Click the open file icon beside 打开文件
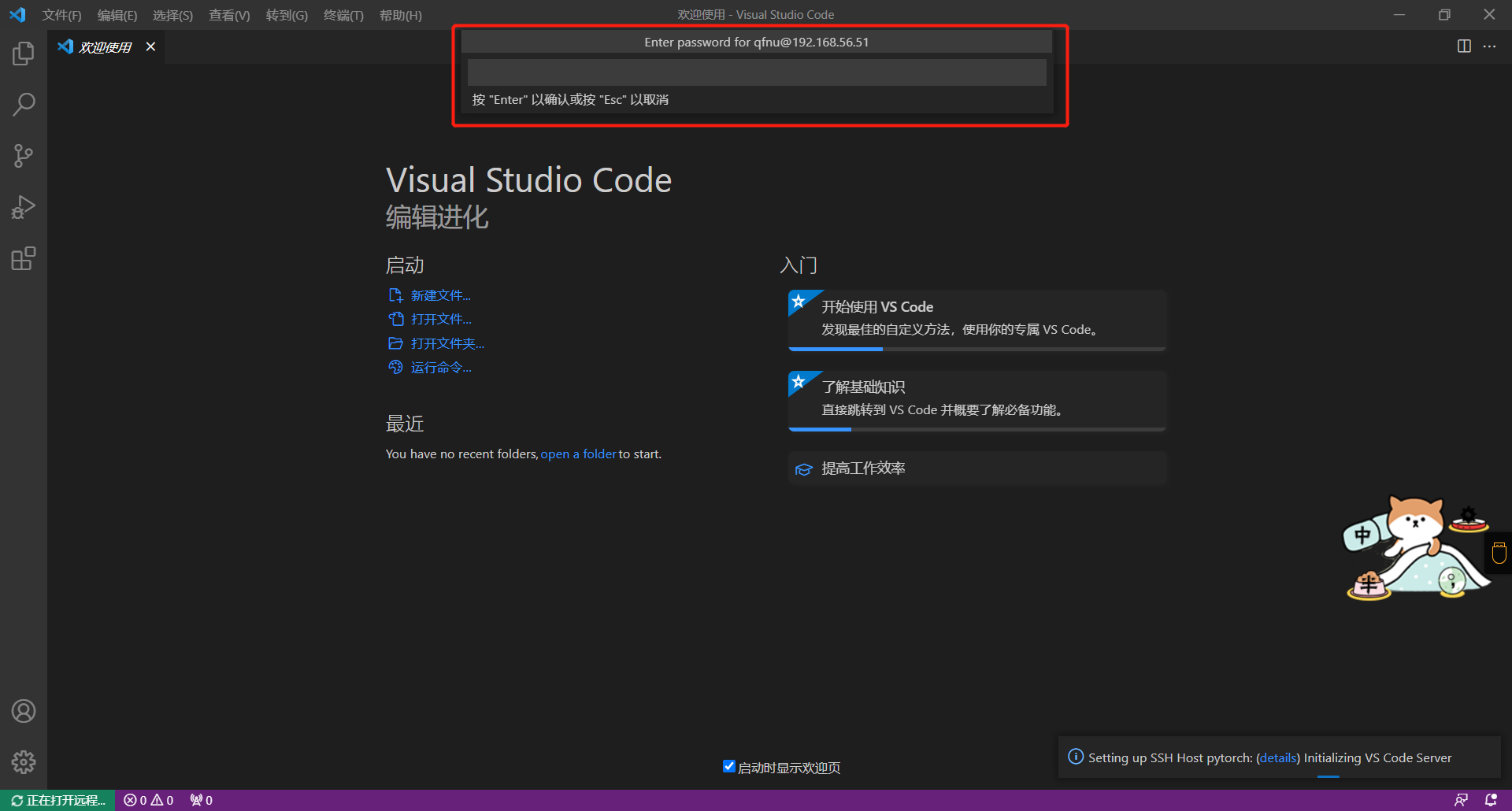Image resolution: width=1512 pixels, height=811 pixels. [395, 319]
